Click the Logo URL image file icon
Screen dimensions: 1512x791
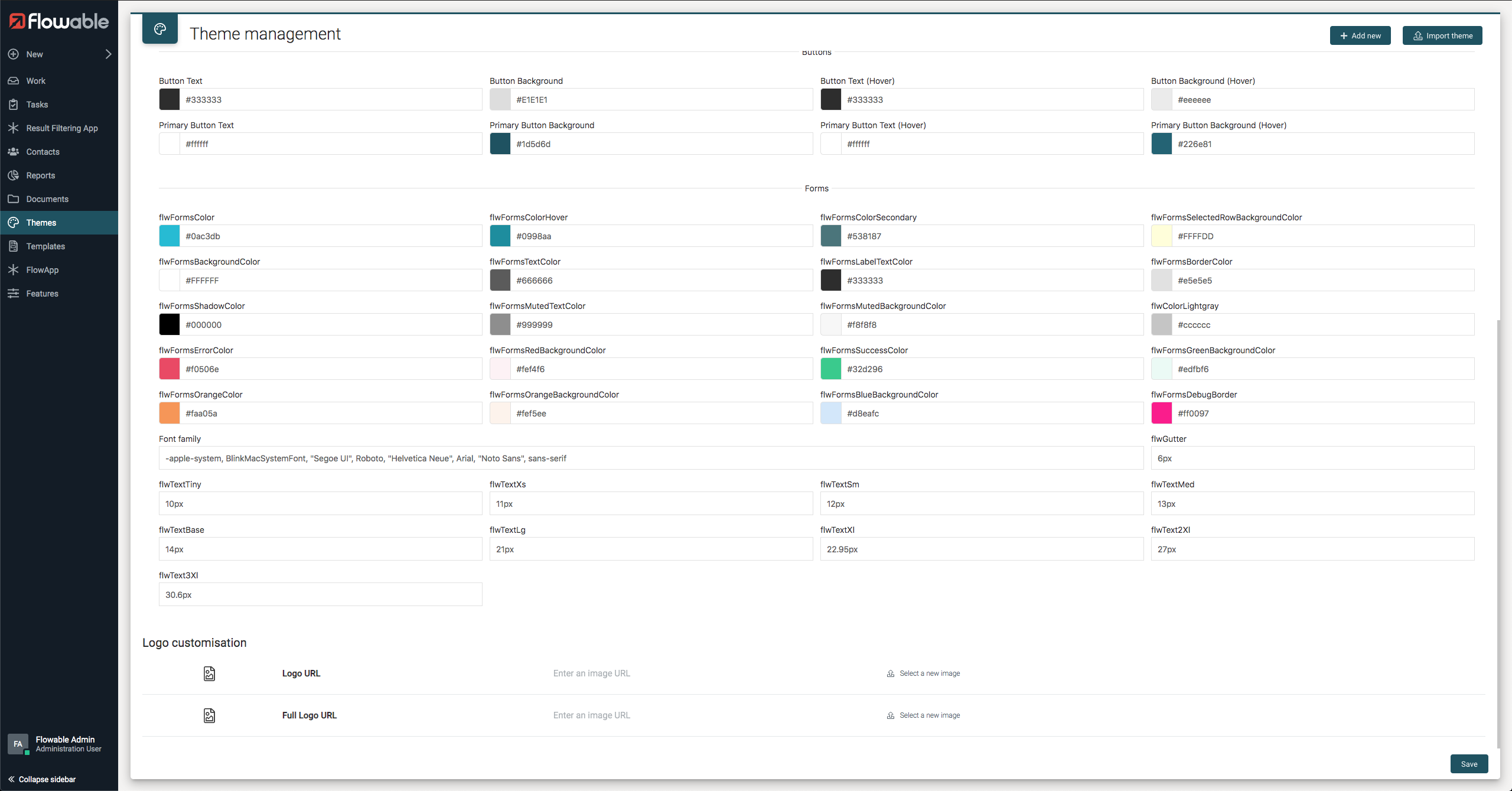tap(209, 673)
